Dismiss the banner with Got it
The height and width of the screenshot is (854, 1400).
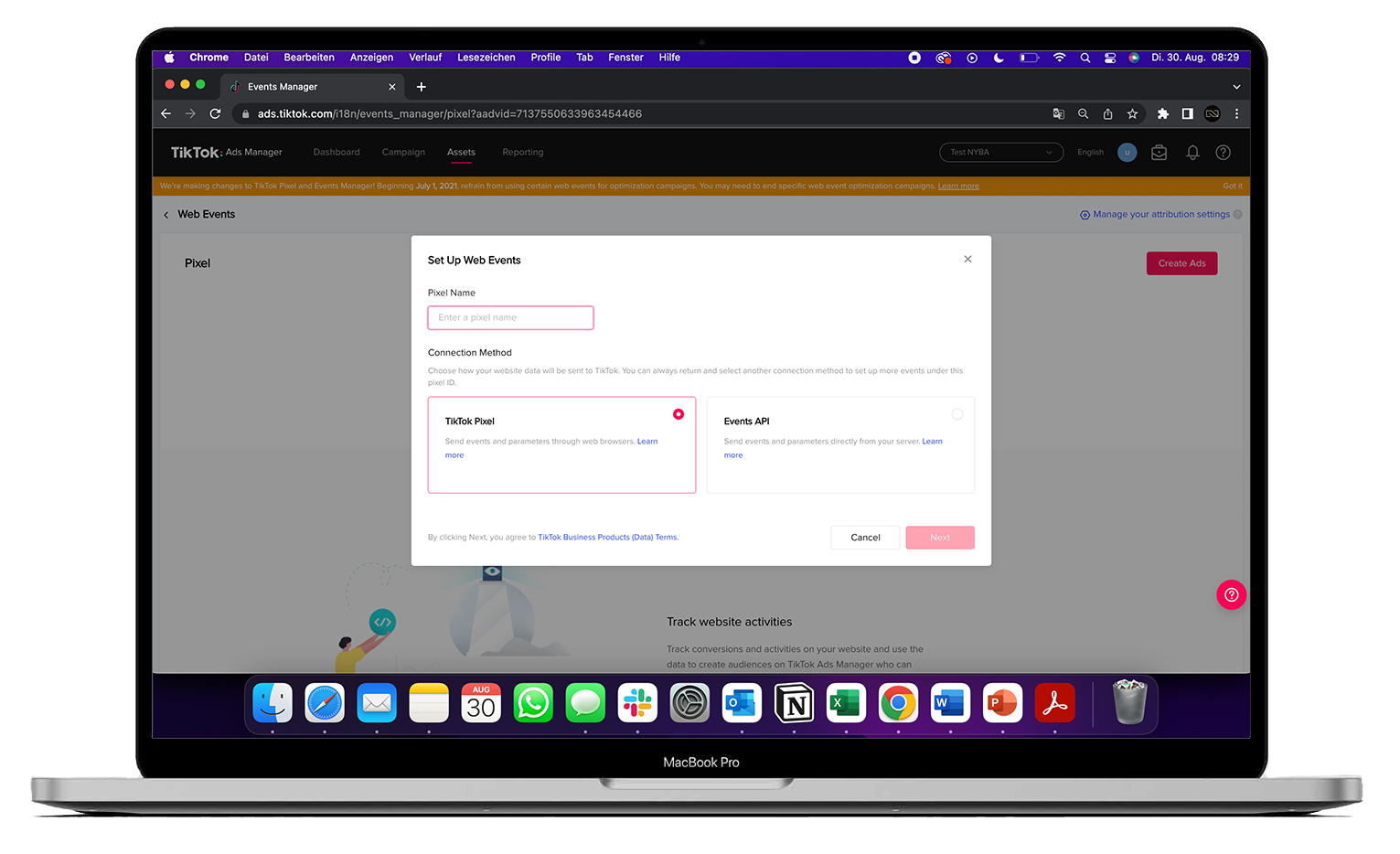pyautogui.click(x=1233, y=187)
